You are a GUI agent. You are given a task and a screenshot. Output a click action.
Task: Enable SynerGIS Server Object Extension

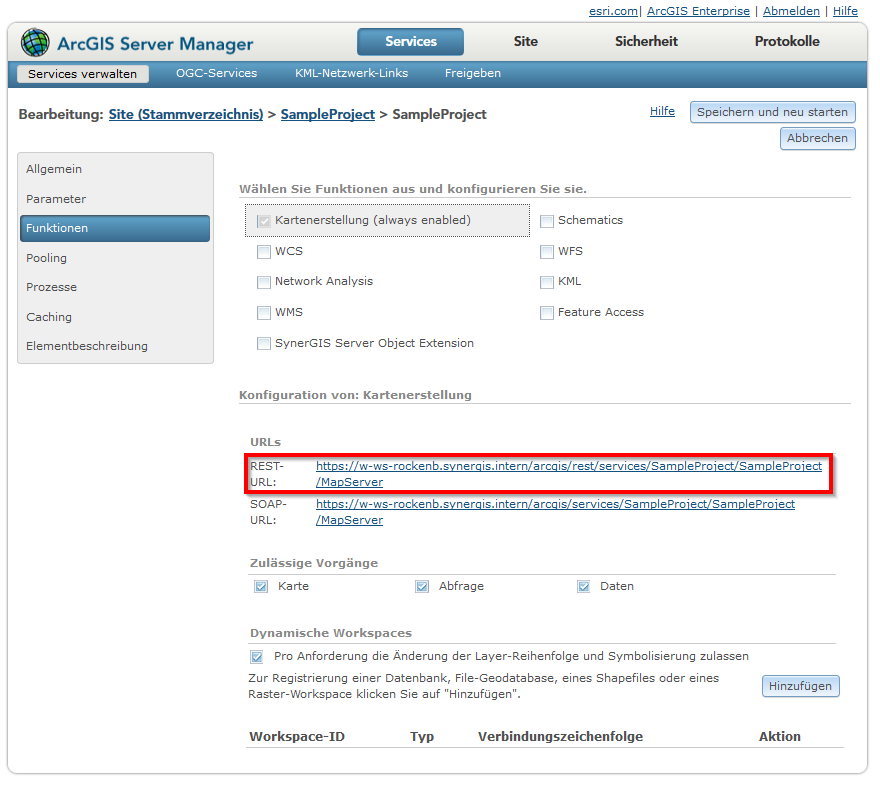point(263,344)
